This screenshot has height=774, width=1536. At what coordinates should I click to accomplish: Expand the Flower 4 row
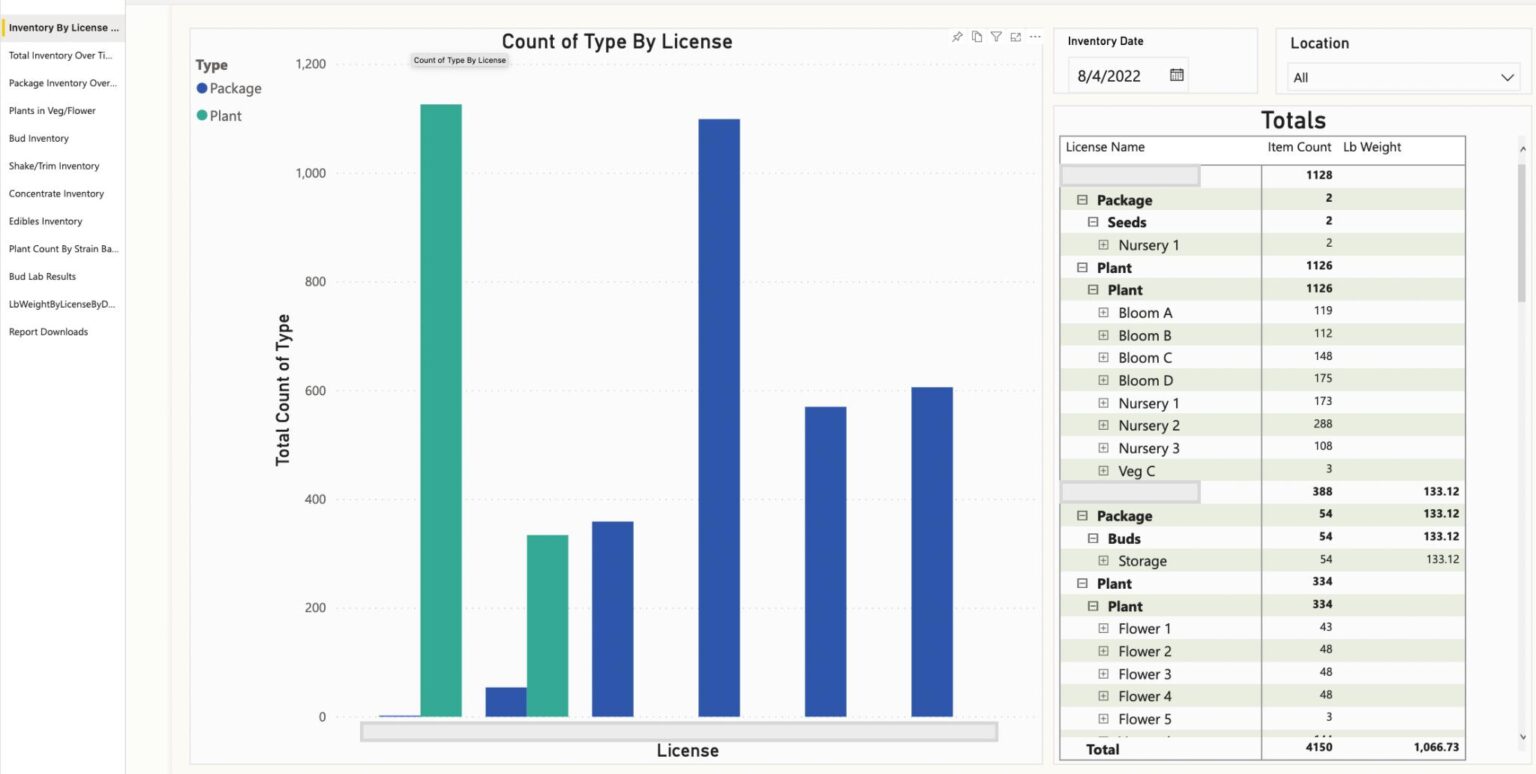point(1103,696)
